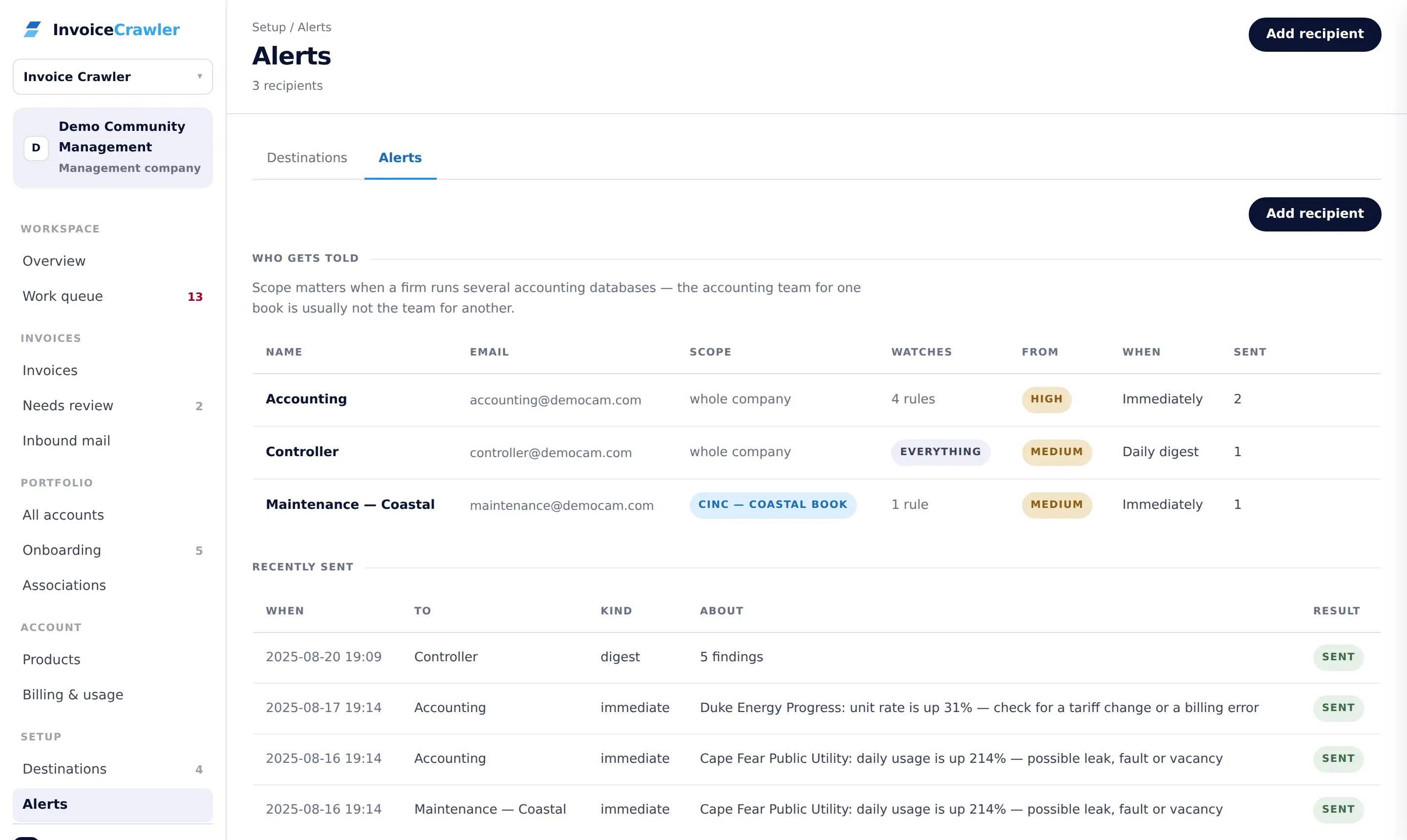Click the Setup / Alerts breadcrumb
1407x840 pixels.
click(x=292, y=27)
